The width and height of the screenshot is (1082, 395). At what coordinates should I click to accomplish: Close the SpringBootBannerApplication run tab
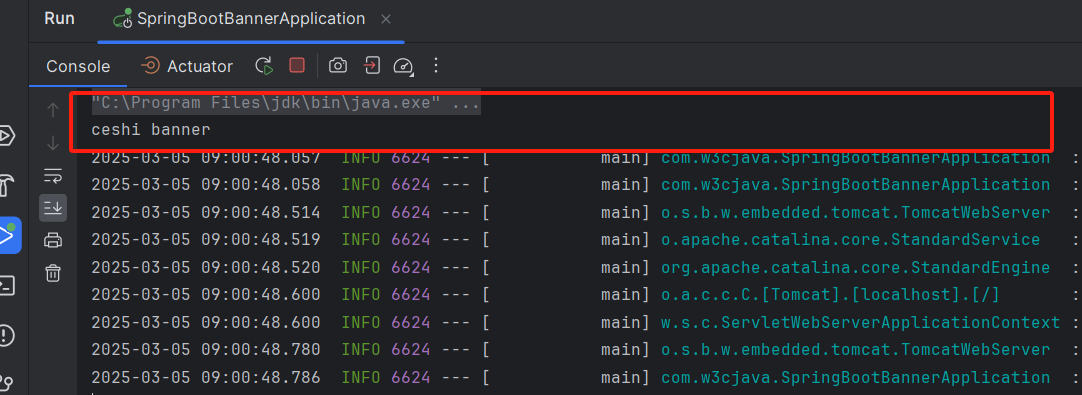[386, 19]
